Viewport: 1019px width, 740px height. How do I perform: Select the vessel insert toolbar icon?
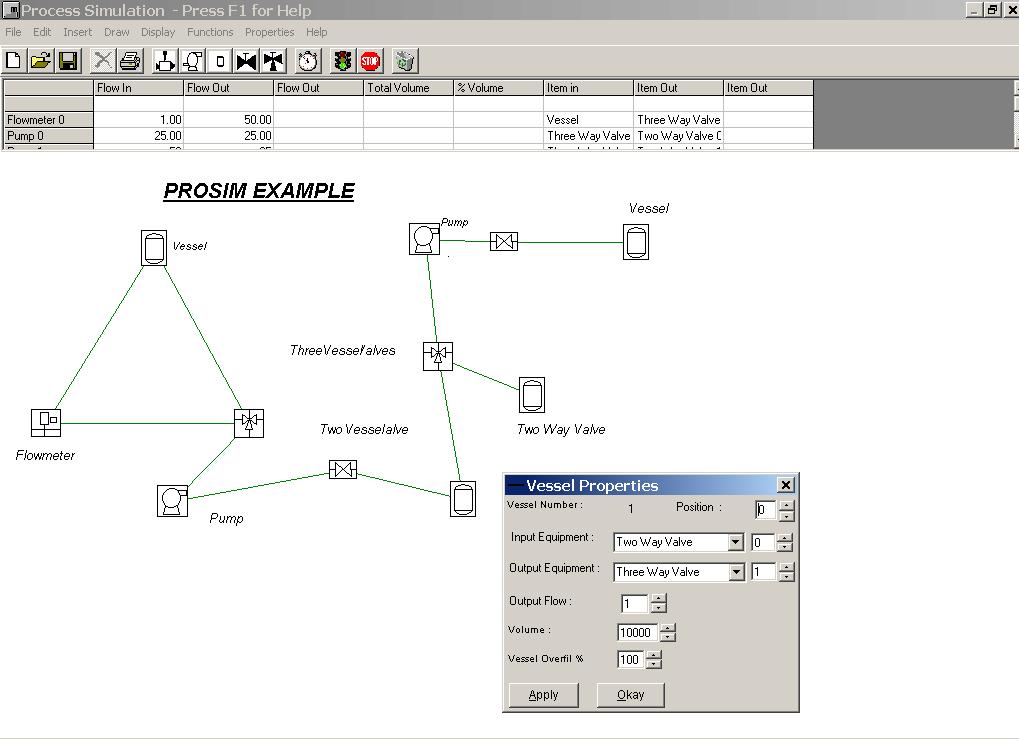tap(220, 61)
